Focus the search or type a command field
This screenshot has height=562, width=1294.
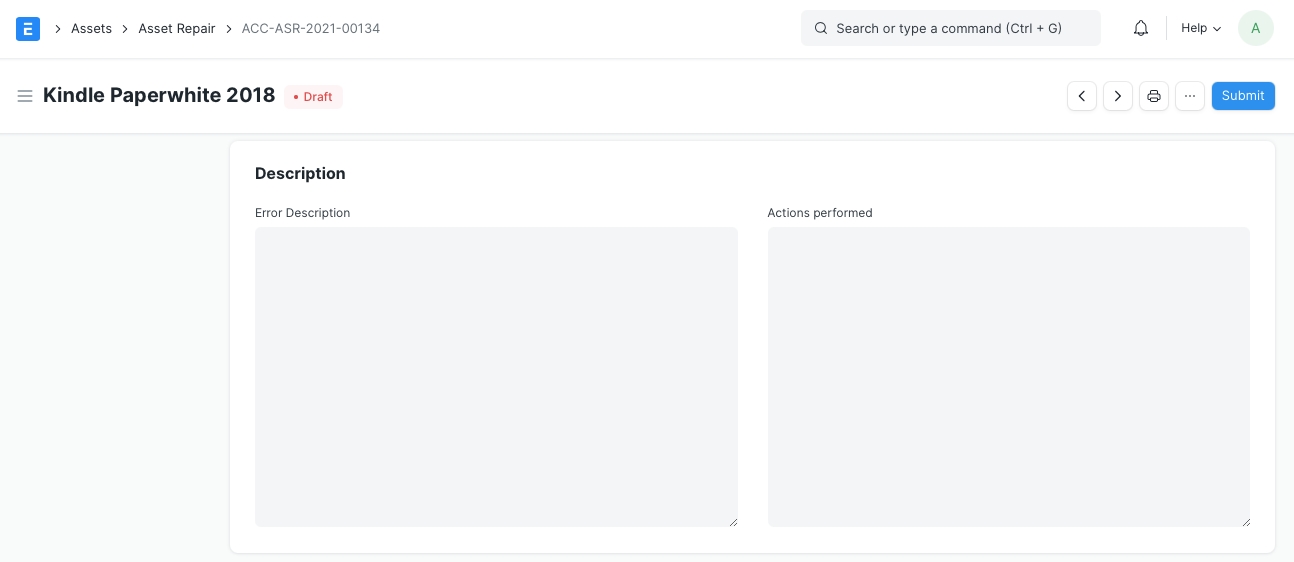(x=950, y=29)
